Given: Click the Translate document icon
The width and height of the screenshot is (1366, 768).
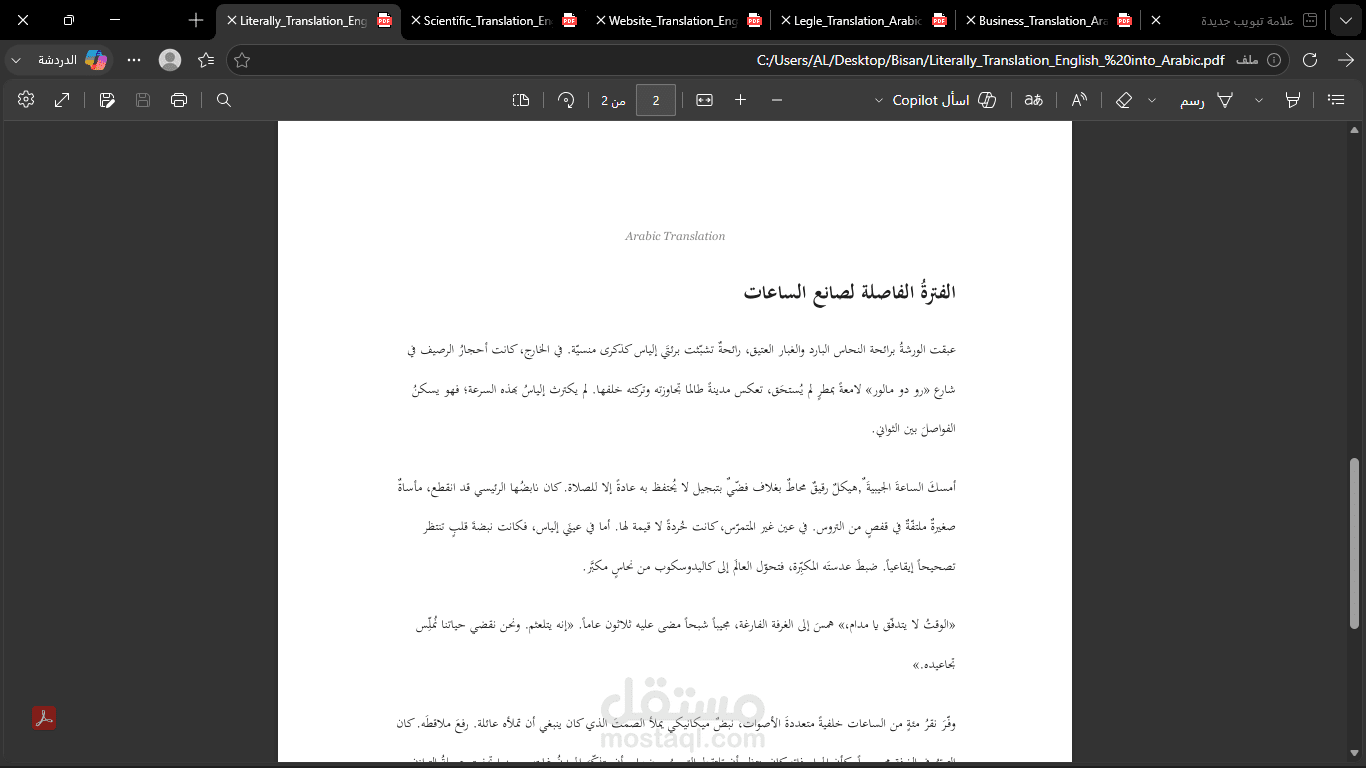Looking at the screenshot, I should [1033, 100].
